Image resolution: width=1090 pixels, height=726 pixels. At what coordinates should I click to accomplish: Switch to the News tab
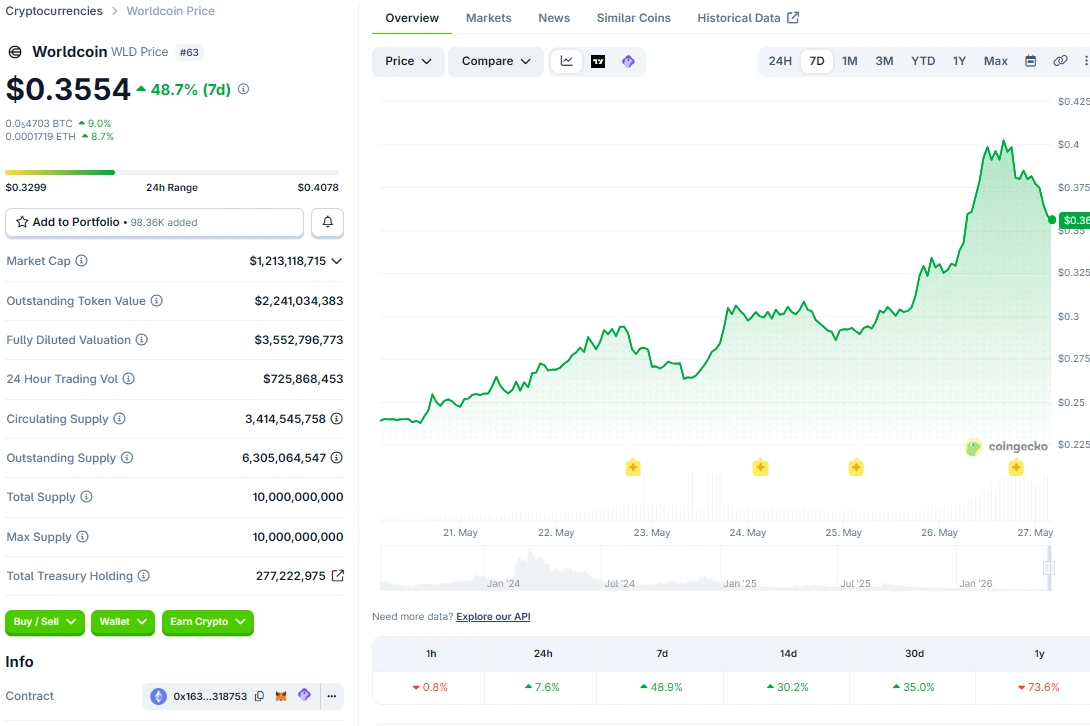[x=554, y=18]
